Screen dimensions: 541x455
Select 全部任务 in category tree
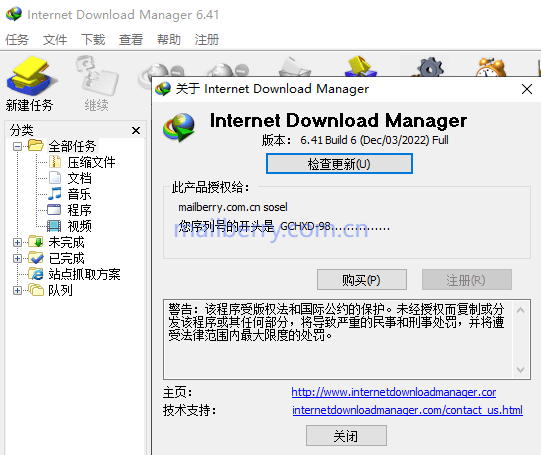pyautogui.click(x=72, y=146)
